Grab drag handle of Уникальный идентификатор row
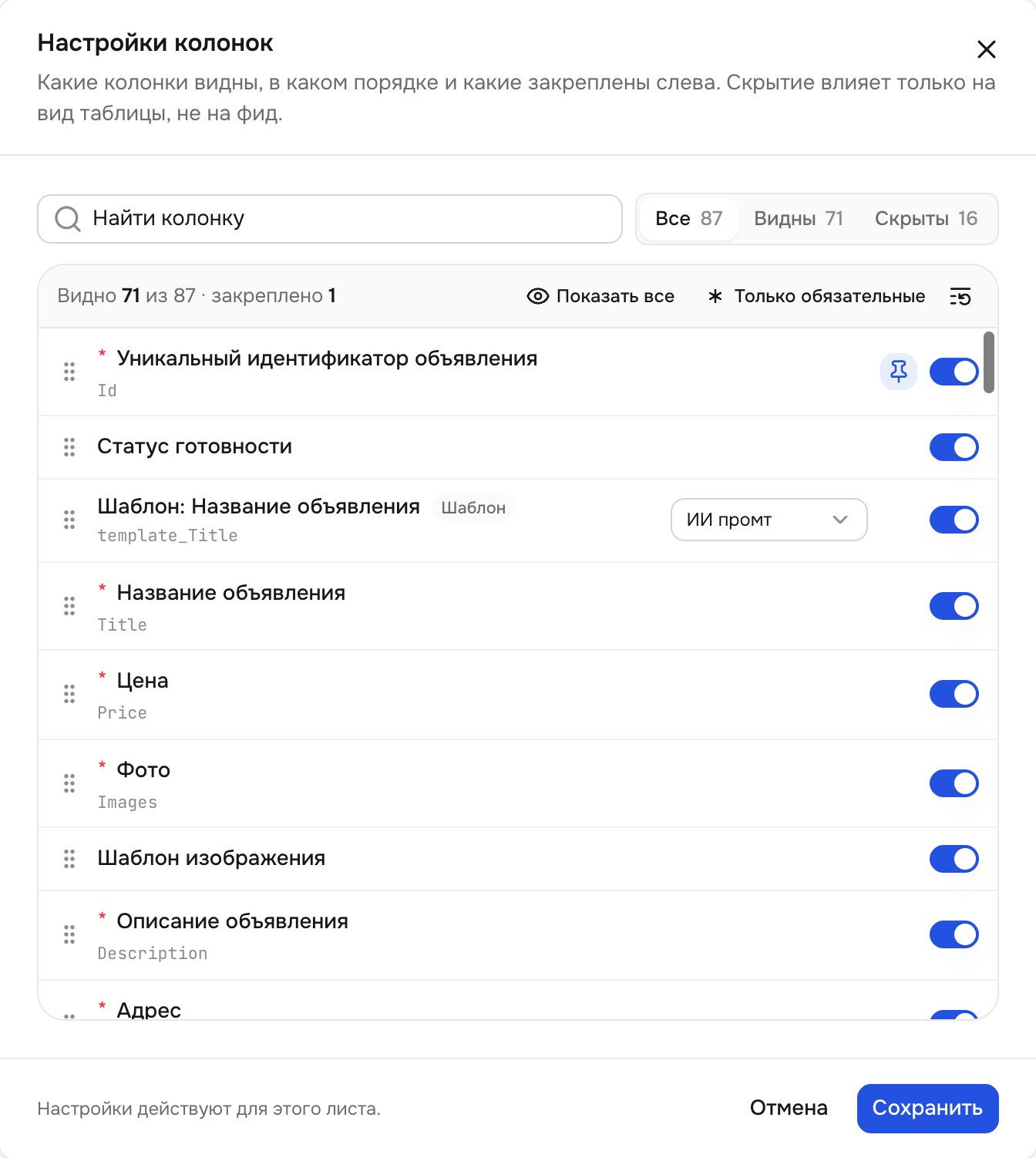The width and height of the screenshot is (1036, 1158). (69, 372)
